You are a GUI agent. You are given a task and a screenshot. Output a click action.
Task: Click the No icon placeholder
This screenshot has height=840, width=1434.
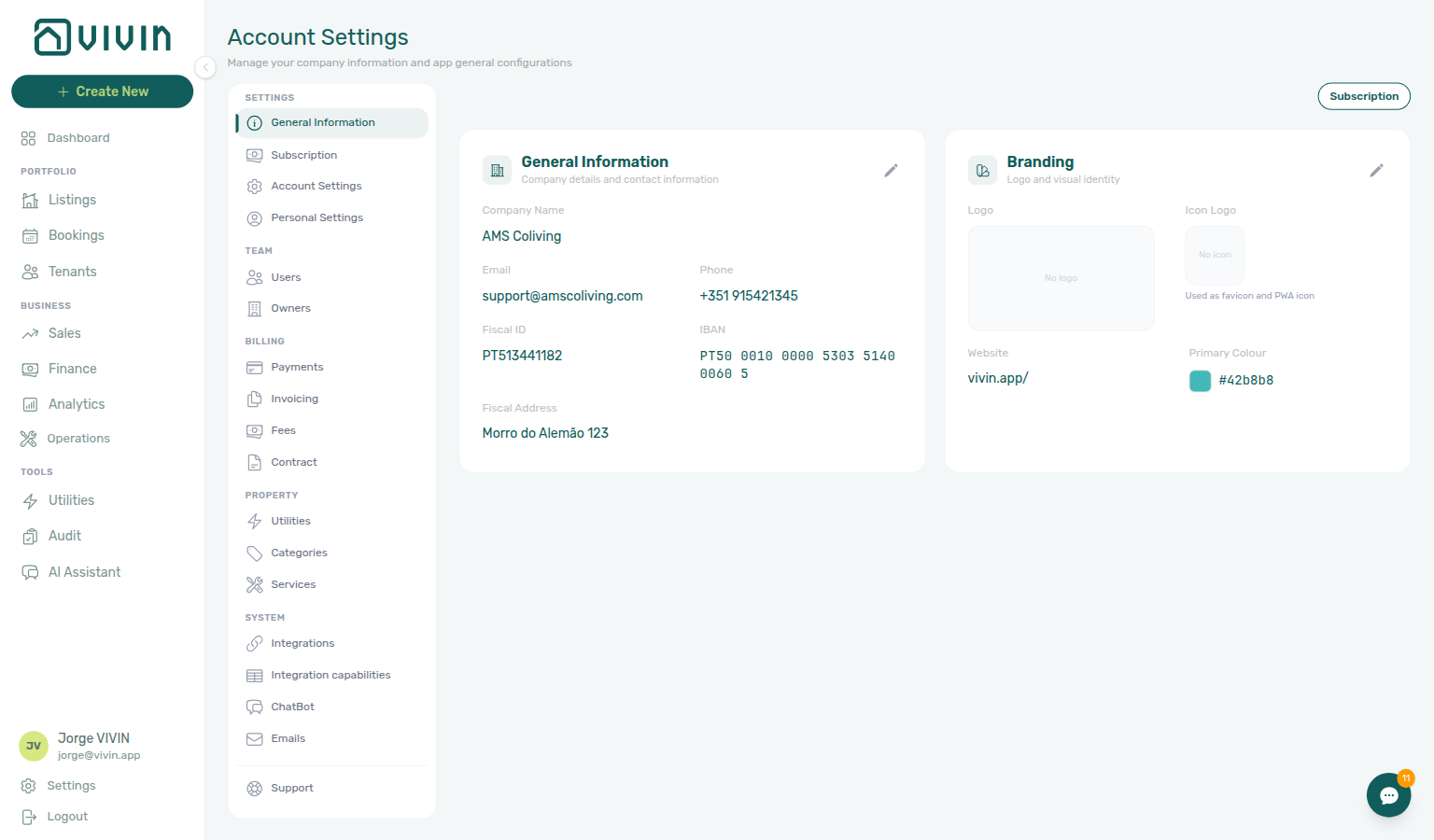coord(1215,255)
